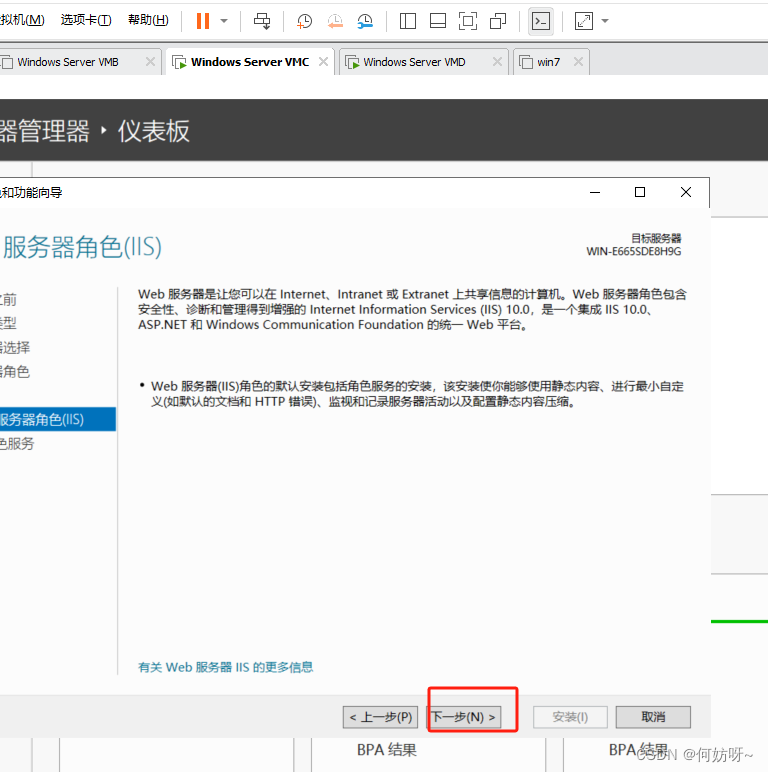Open the dropdown arrow beside the pause button
Viewport: 768px width, 772px height.
point(224,21)
